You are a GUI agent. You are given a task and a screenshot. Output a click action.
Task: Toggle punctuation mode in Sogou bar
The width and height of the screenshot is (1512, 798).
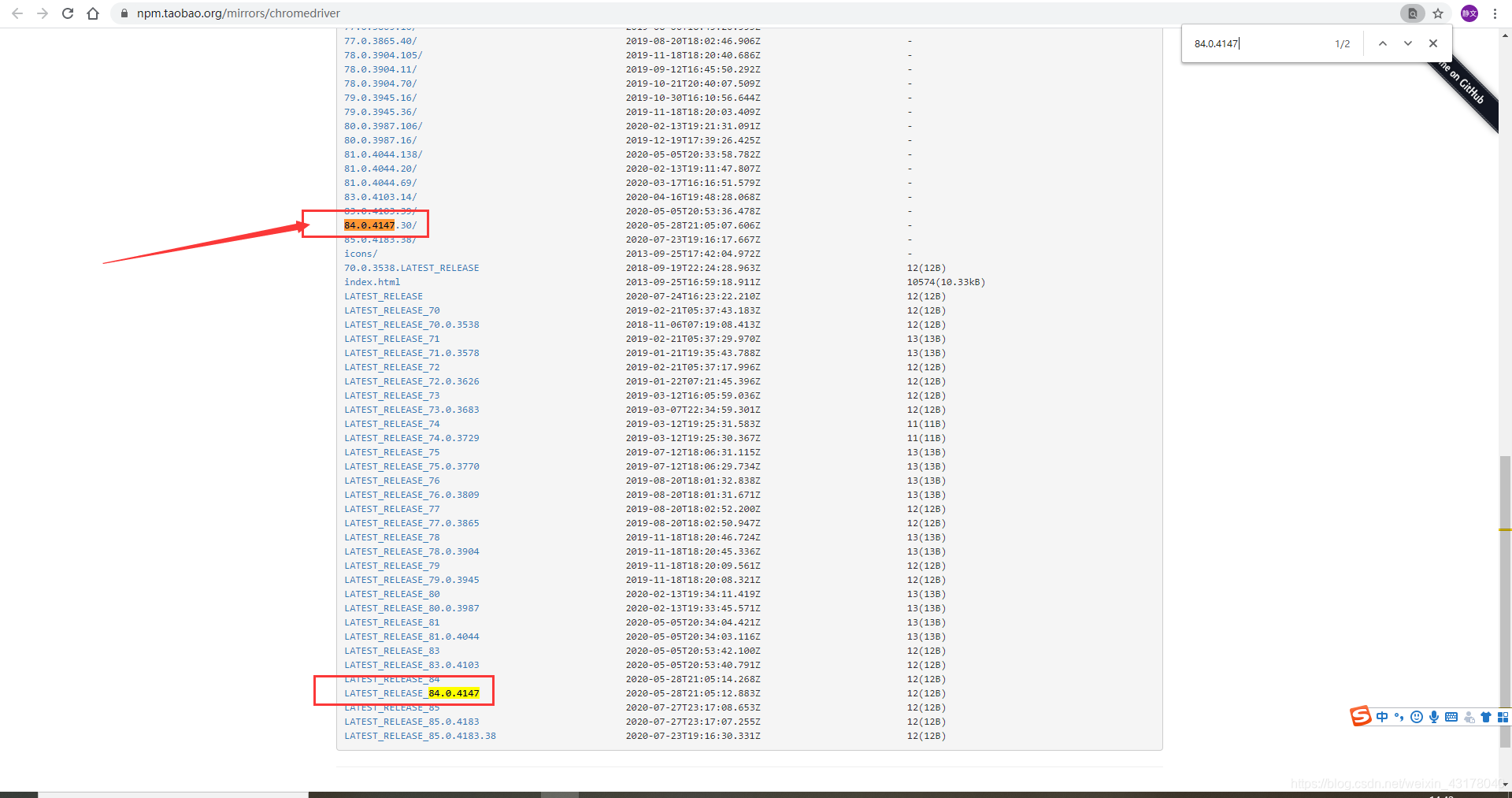(x=1399, y=716)
